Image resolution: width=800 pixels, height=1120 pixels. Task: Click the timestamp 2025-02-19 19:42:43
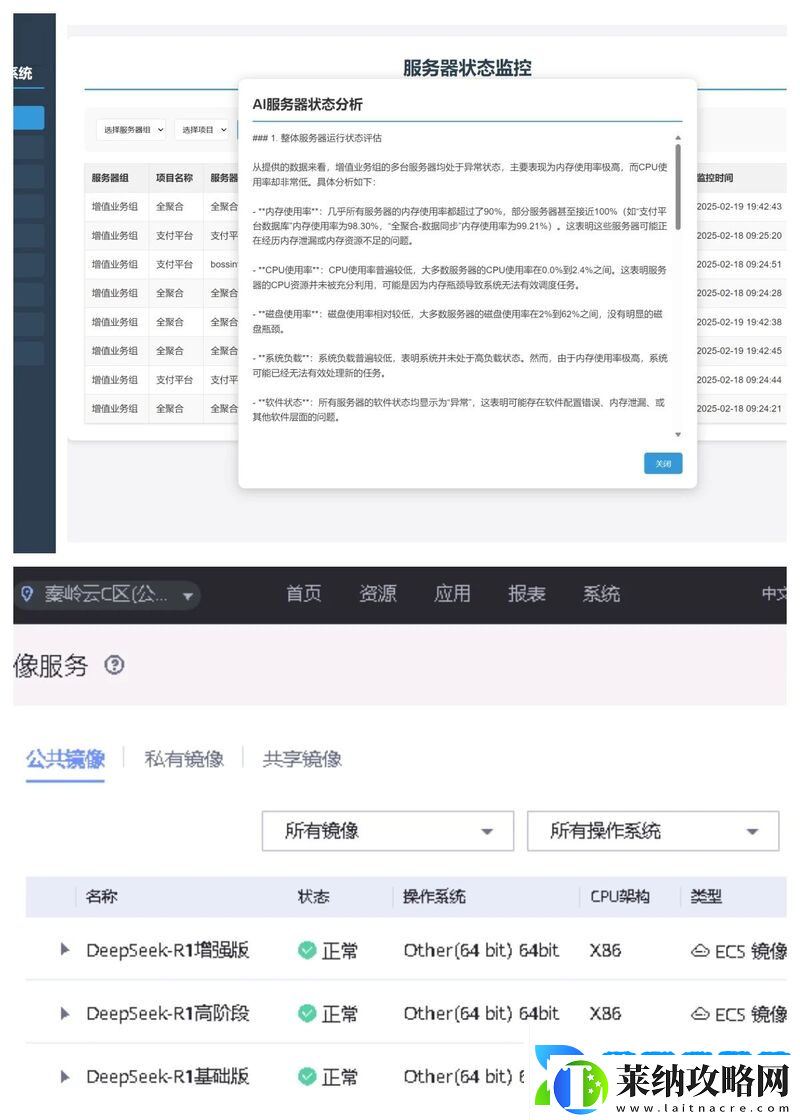click(x=739, y=206)
